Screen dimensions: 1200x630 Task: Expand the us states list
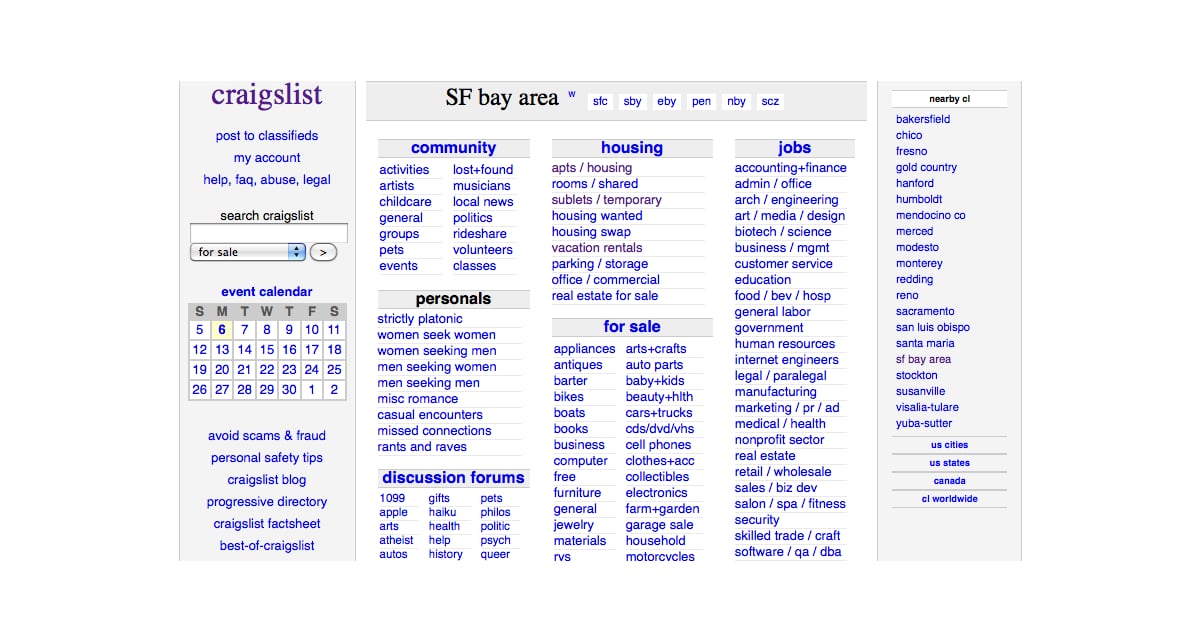click(x=949, y=463)
